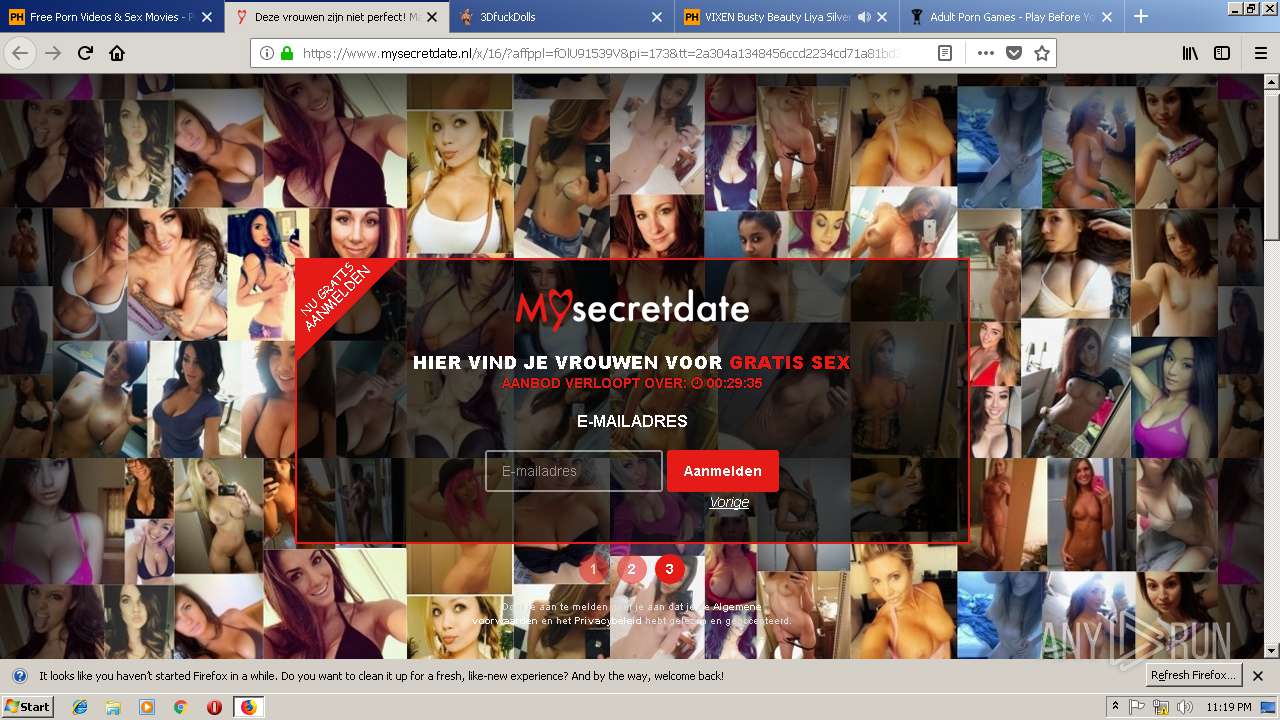Click the Vorige link
1280x720 pixels.
coord(729,502)
